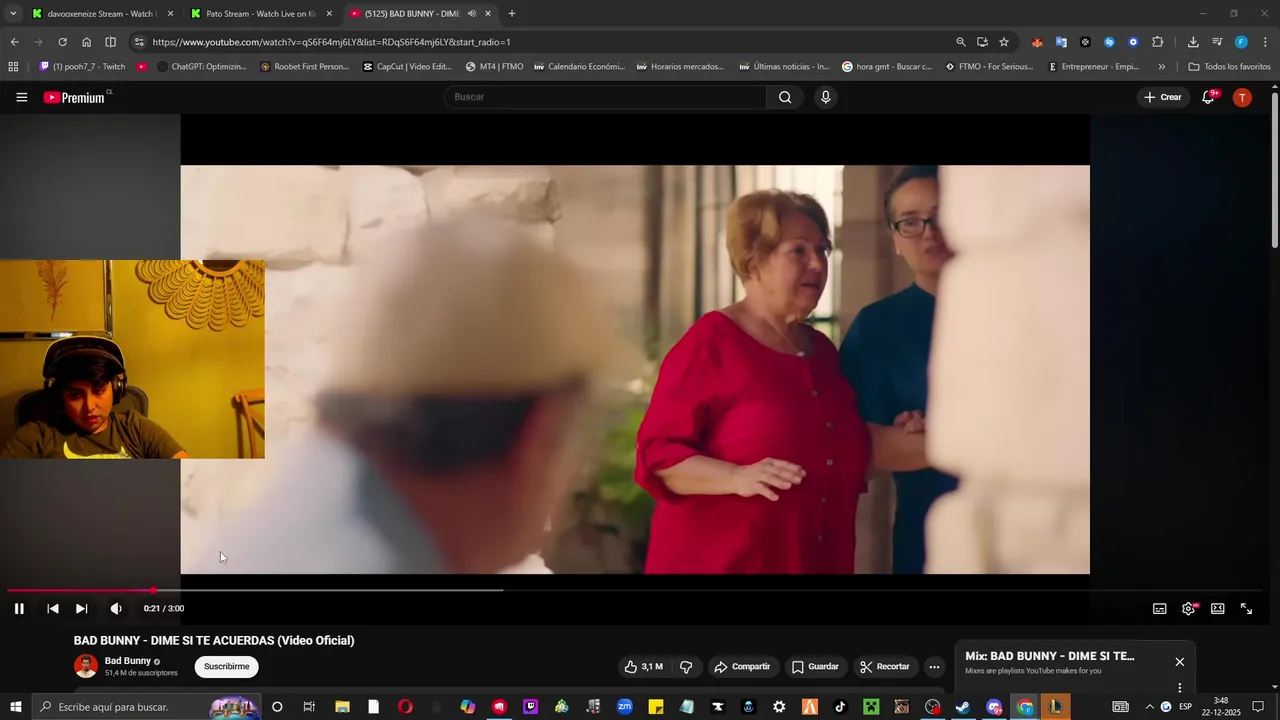
Task: Open the browser downloads icon
Action: (x=1193, y=42)
